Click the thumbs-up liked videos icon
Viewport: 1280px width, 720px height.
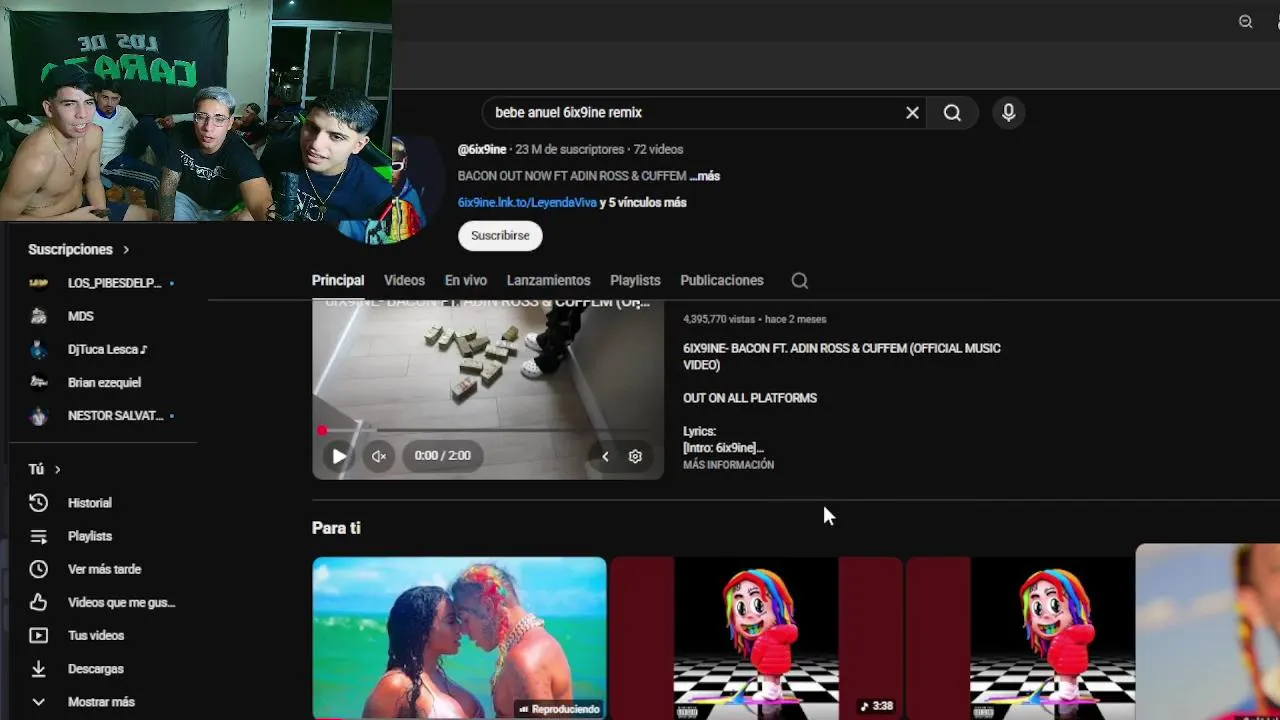(38, 602)
